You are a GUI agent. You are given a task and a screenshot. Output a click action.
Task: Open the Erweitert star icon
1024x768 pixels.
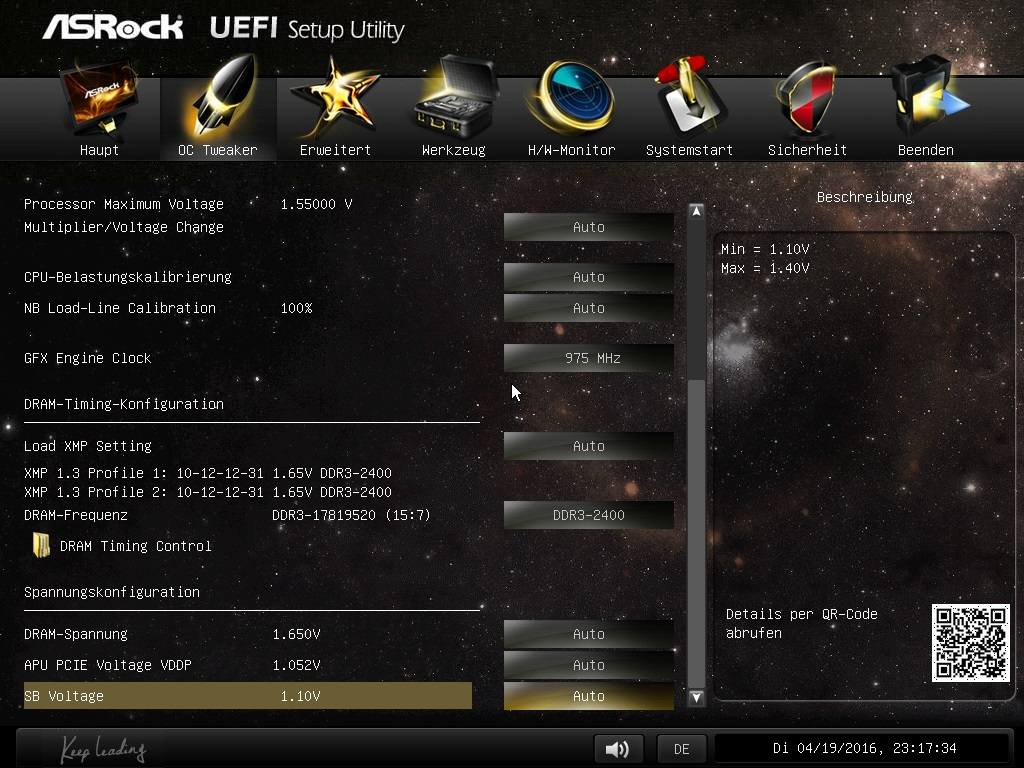coord(335,98)
